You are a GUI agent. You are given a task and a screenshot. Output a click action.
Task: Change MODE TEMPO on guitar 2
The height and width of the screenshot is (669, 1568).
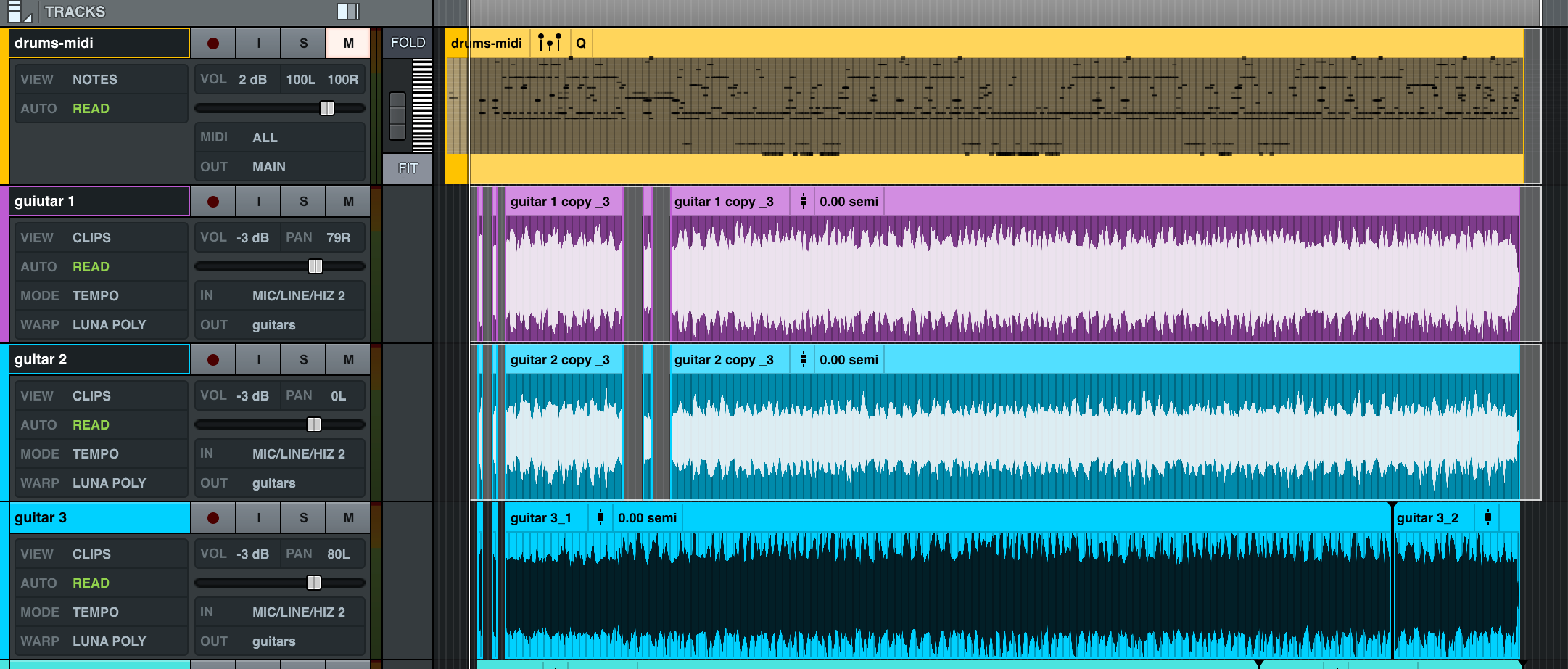coord(95,453)
